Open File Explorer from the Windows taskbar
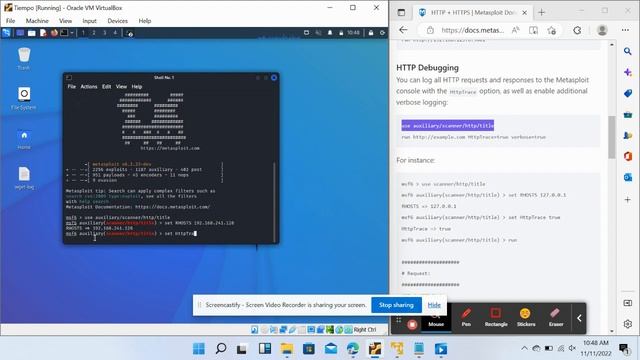Viewport: 640px width, 360px height. [287, 349]
